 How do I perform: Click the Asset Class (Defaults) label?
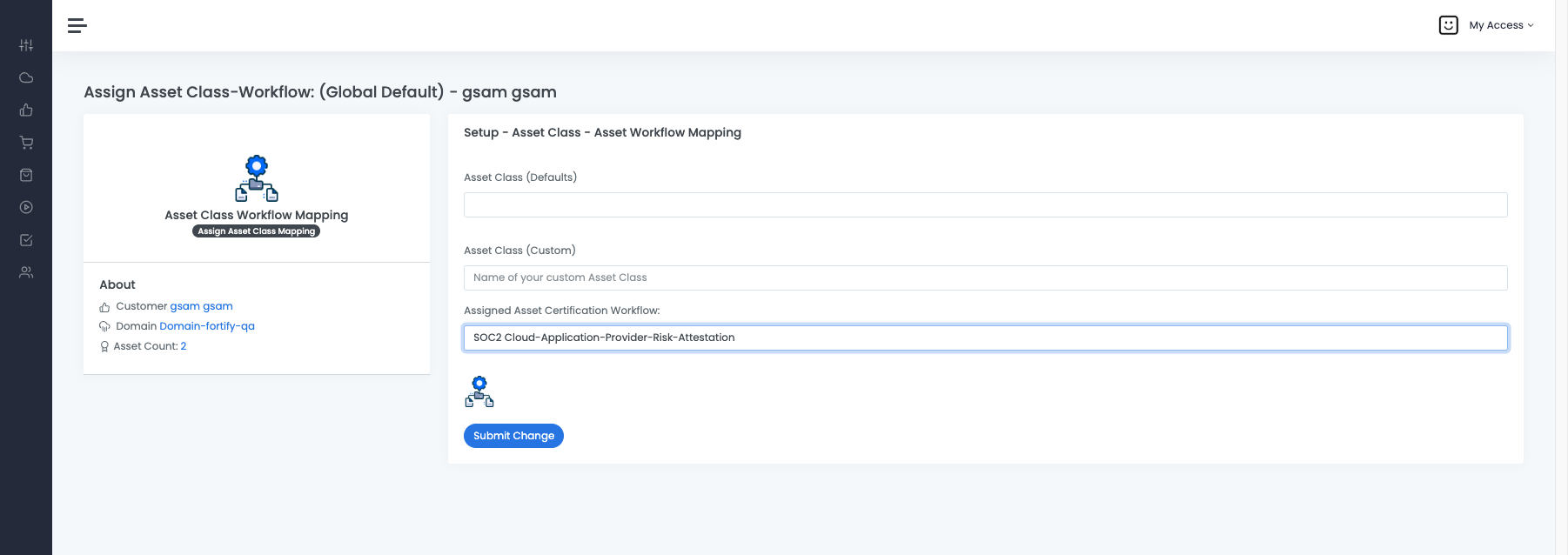click(x=520, y=177)
